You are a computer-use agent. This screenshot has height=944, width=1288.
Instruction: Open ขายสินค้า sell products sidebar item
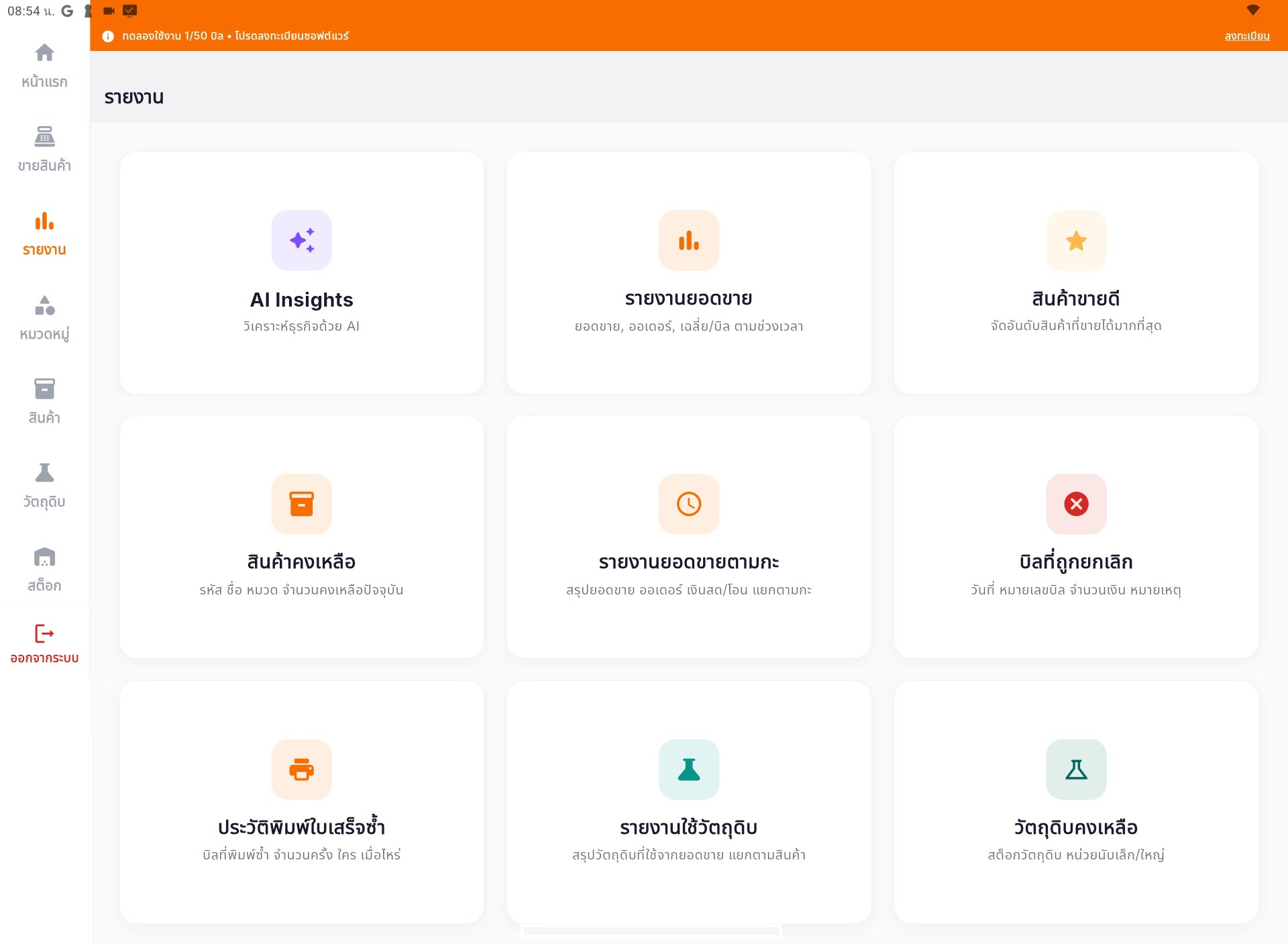44,149
